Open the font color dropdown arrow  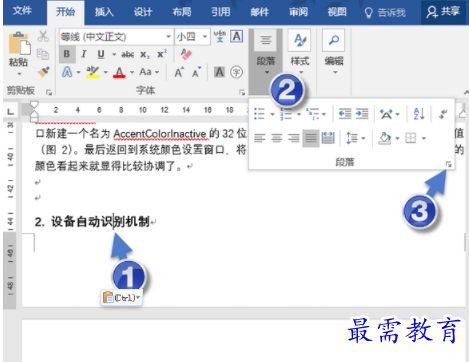(132, 72)
